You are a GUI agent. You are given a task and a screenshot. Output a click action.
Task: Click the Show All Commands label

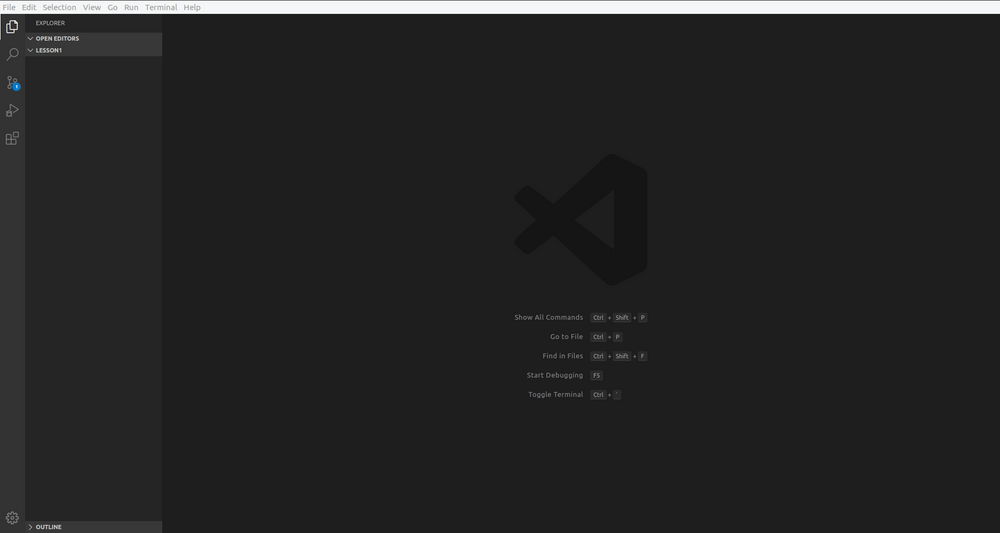[548, 318]
